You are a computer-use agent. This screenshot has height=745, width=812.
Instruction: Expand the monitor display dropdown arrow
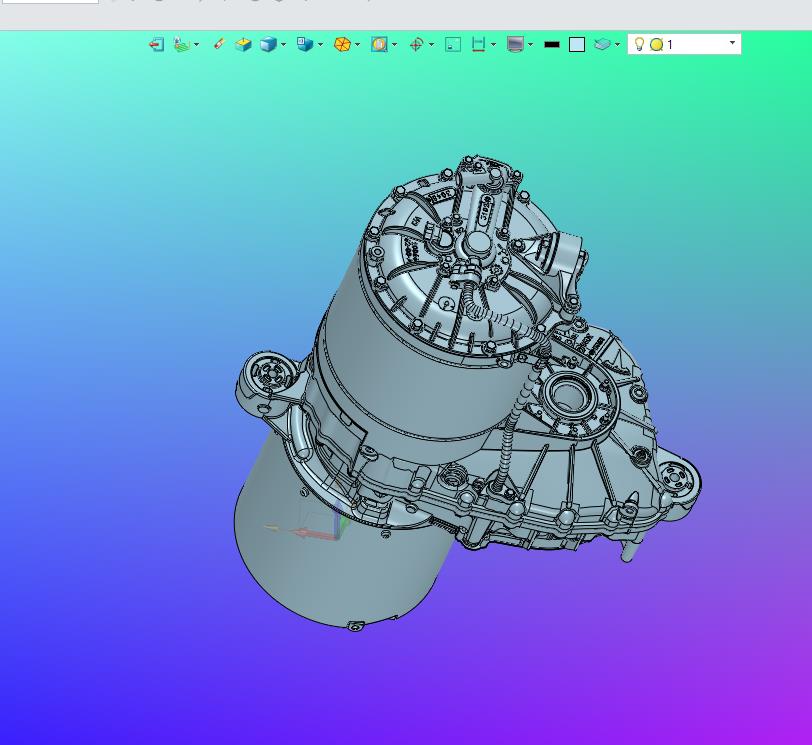click(530, 45)
